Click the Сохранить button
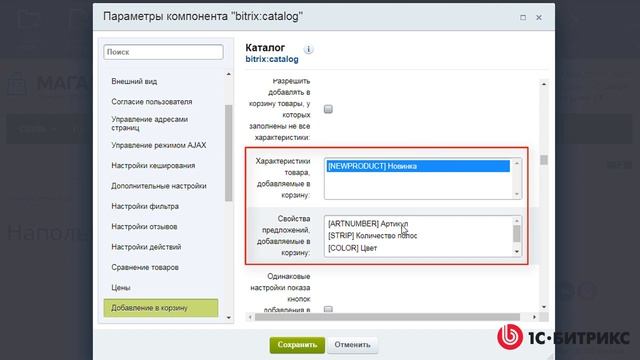The image size is (640, 360). coord(297,345)
